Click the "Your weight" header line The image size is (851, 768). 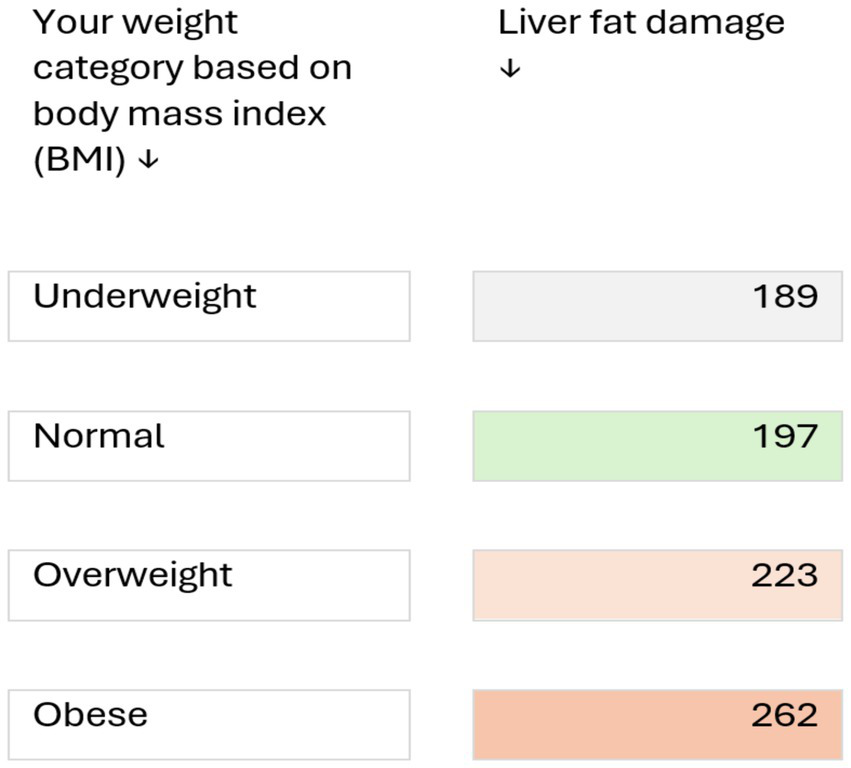pos(136,22)
